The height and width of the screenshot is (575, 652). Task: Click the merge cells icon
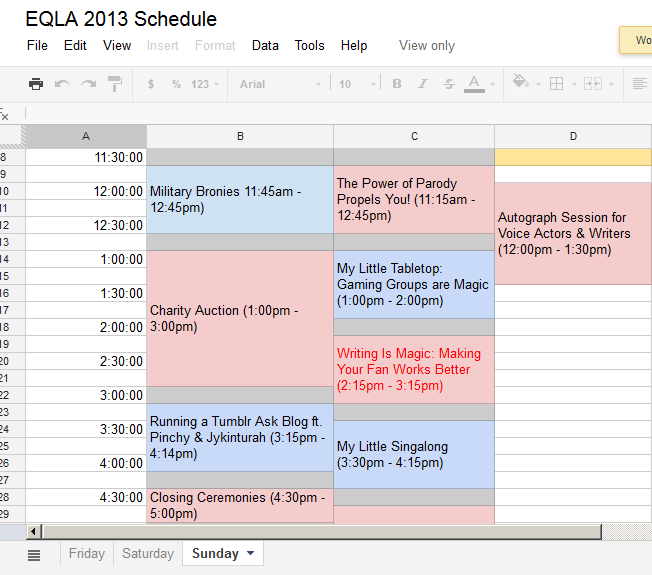pos(593,84)
